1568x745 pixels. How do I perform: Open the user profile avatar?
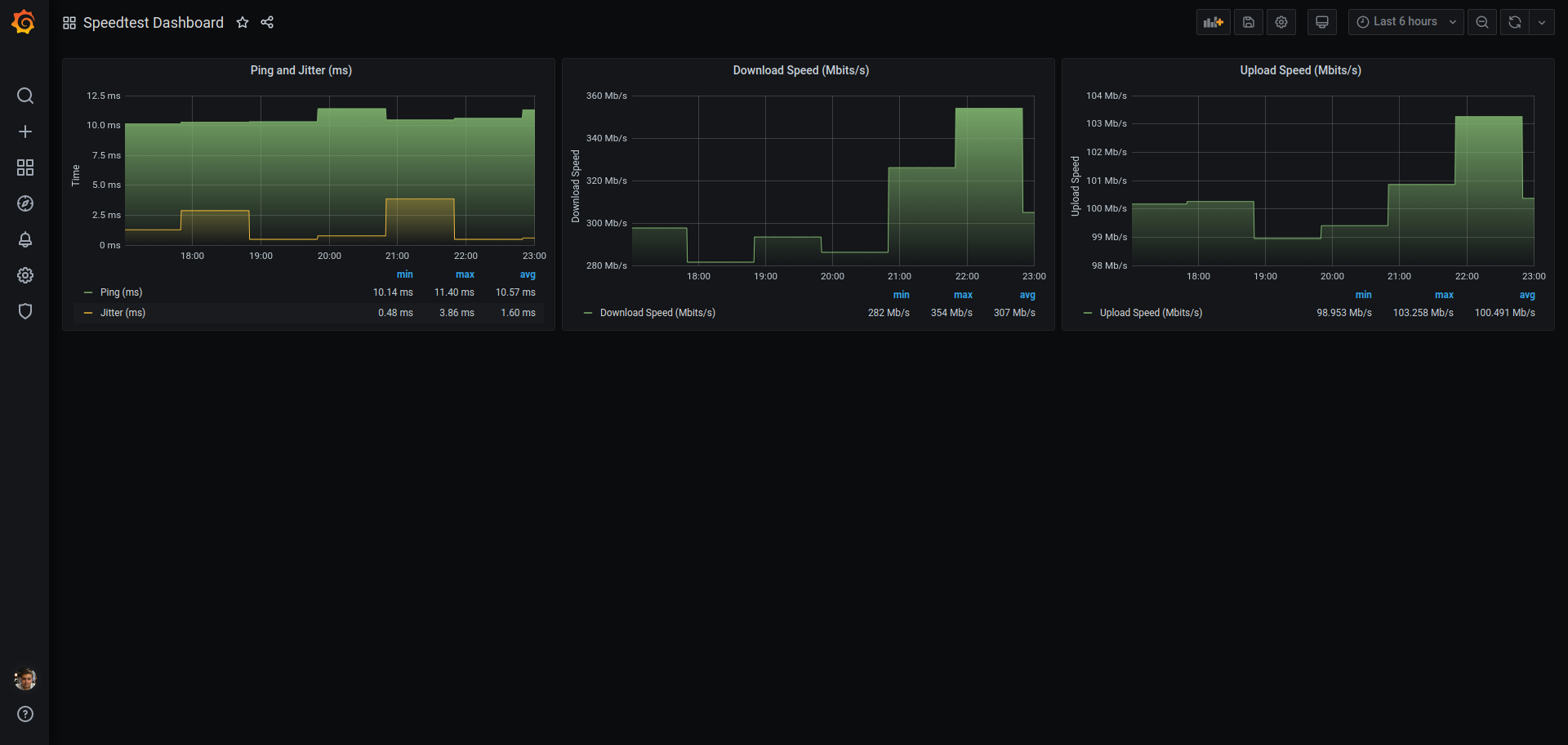25,679
